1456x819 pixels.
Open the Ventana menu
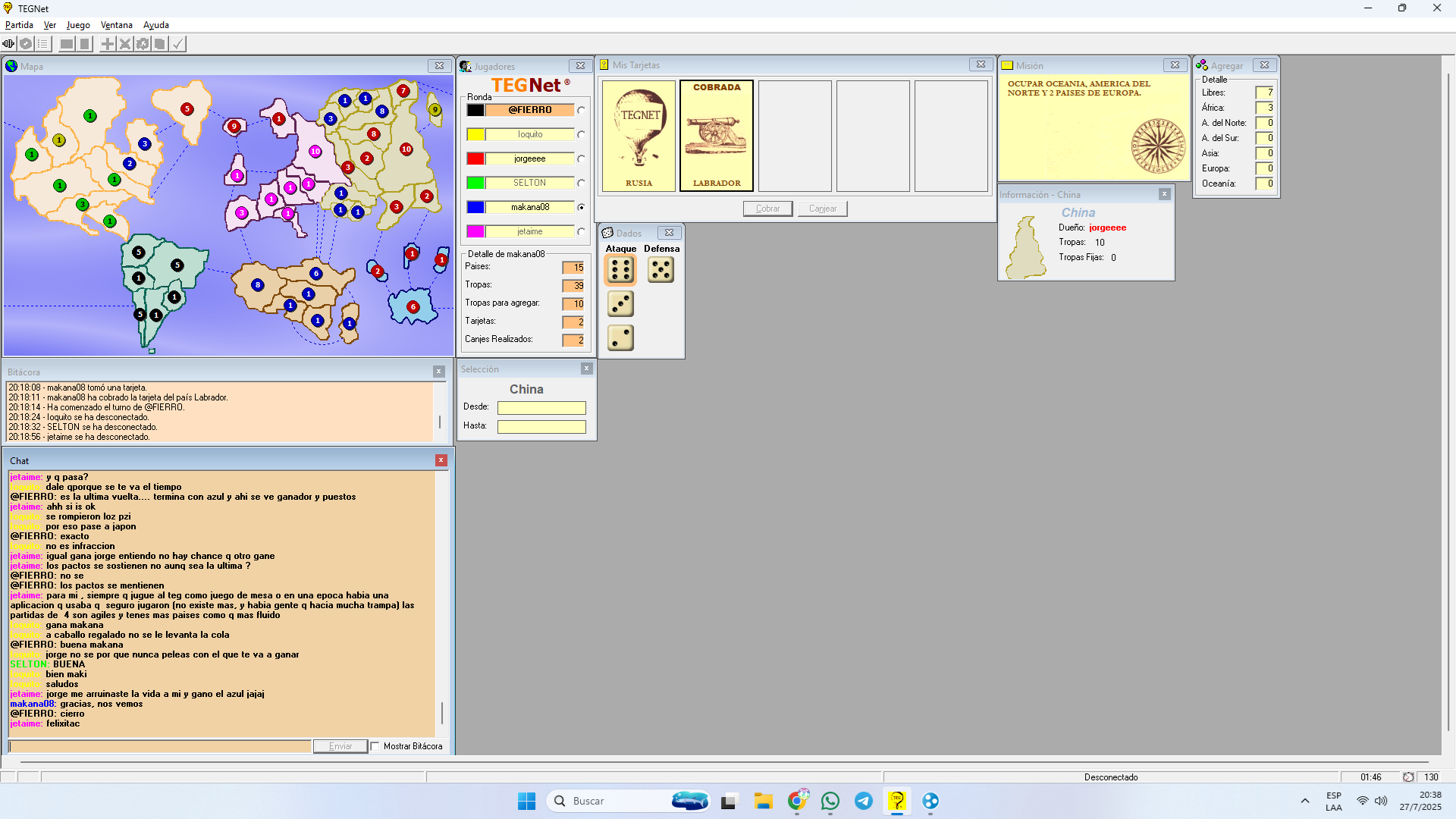pos(117,25)
